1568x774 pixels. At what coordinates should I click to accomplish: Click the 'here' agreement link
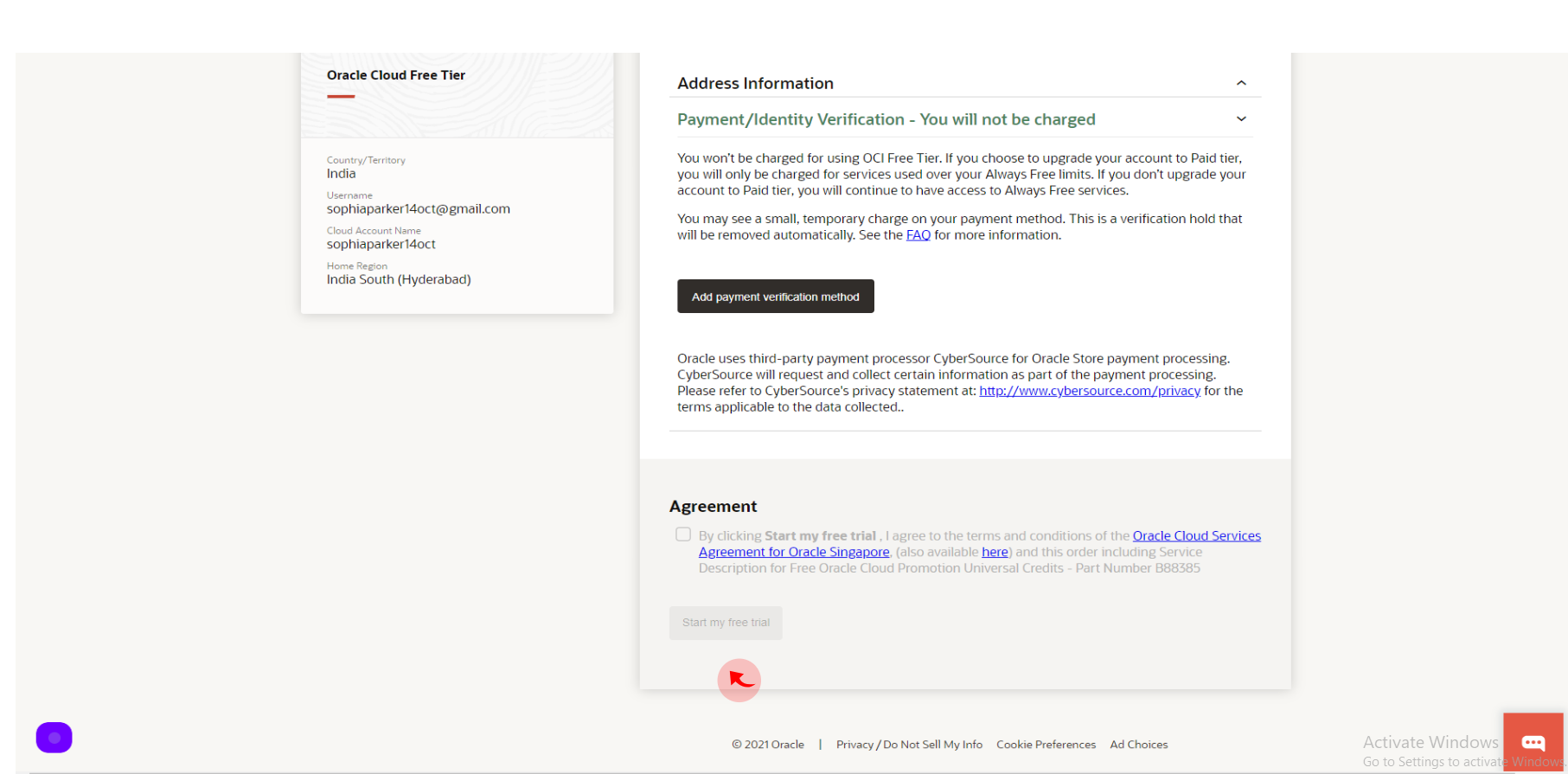(x=995, y=552)
